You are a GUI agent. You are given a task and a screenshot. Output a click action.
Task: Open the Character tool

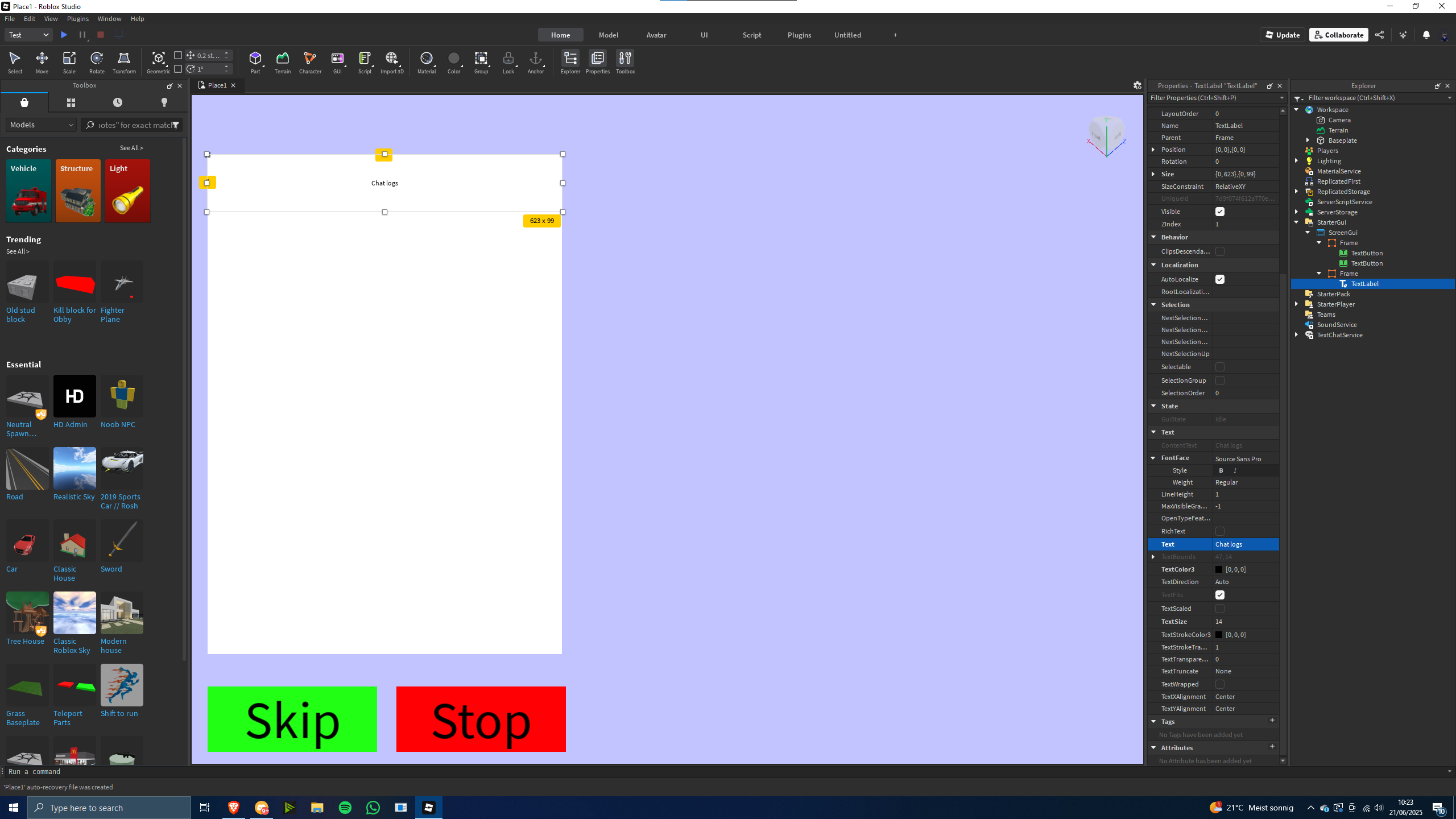(310, 62)
